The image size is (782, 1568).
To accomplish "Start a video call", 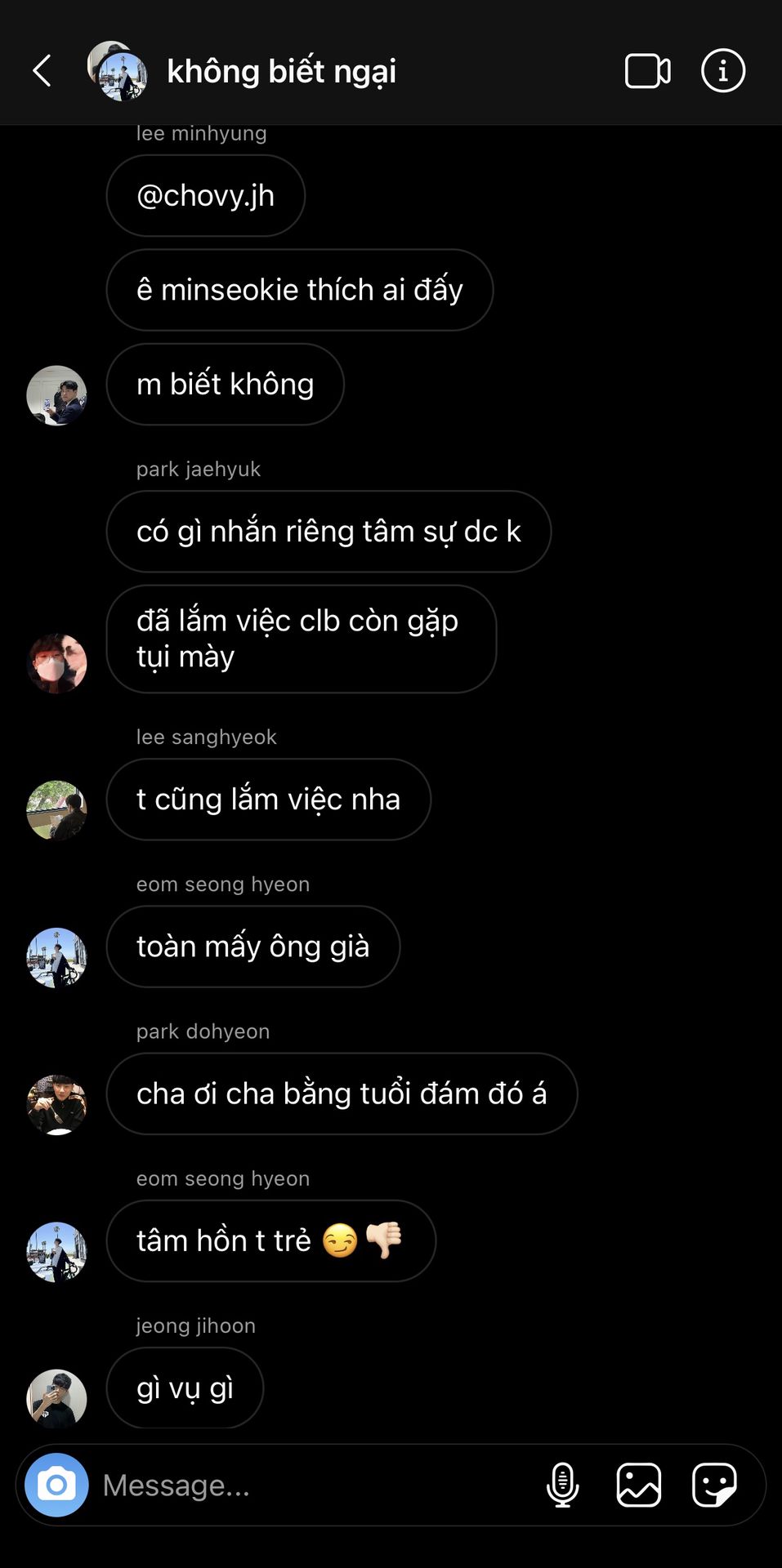I will click(647, 71).
